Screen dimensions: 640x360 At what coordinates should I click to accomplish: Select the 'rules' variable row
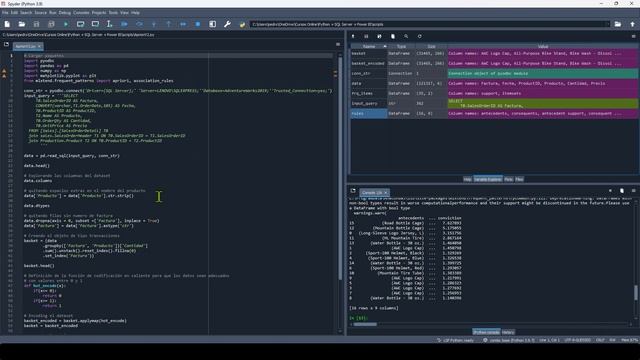click(x=494, y=113)
